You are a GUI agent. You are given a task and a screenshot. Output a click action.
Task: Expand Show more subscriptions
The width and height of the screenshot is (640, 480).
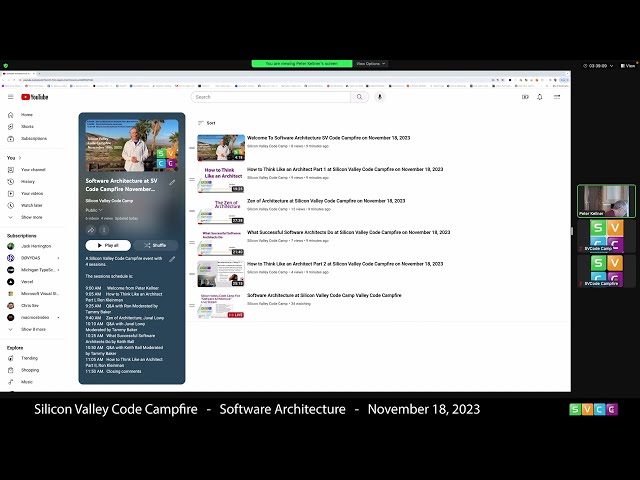tap(33, 329)
